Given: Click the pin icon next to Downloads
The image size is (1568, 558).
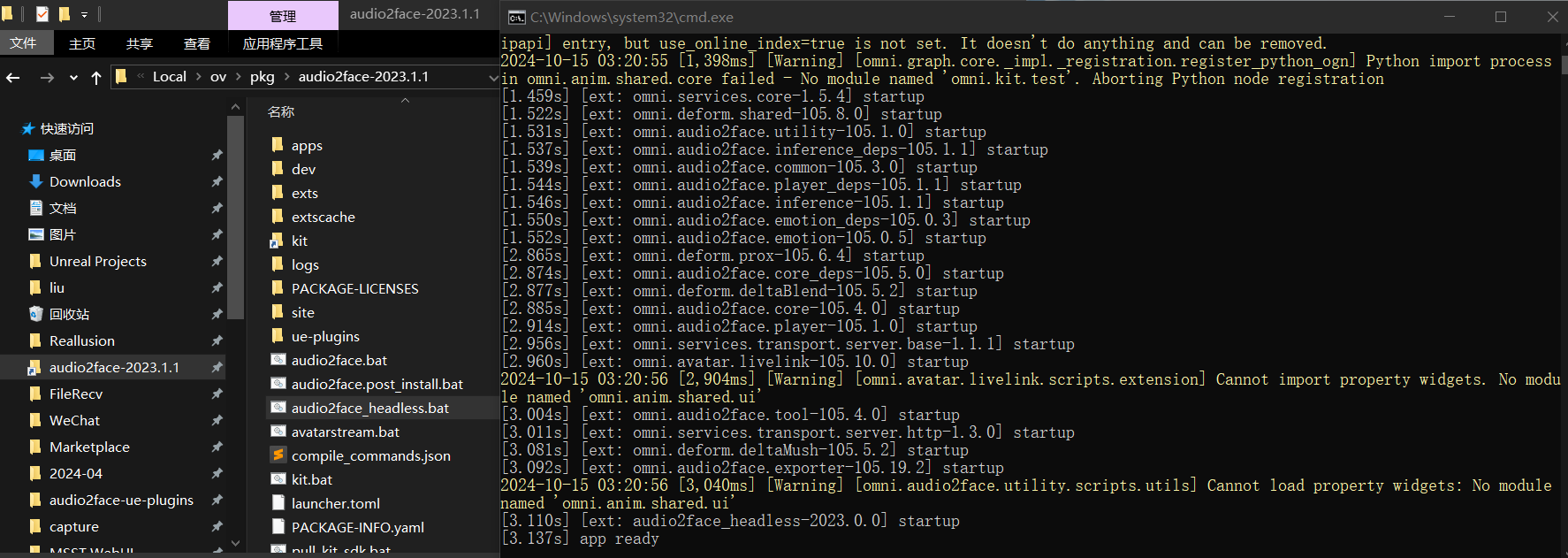Looking at the screenshot, I should 217,181.
